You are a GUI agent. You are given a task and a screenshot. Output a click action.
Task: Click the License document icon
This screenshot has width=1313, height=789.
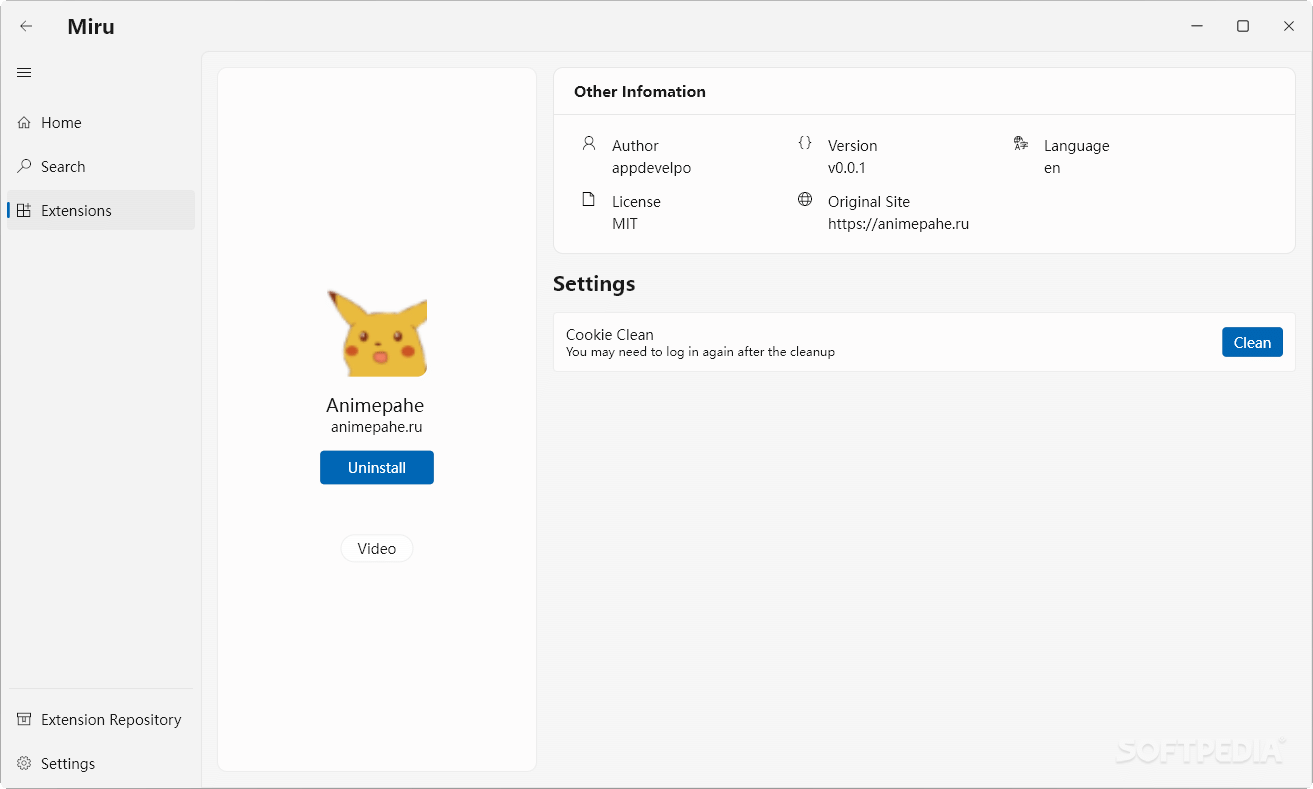589,199
